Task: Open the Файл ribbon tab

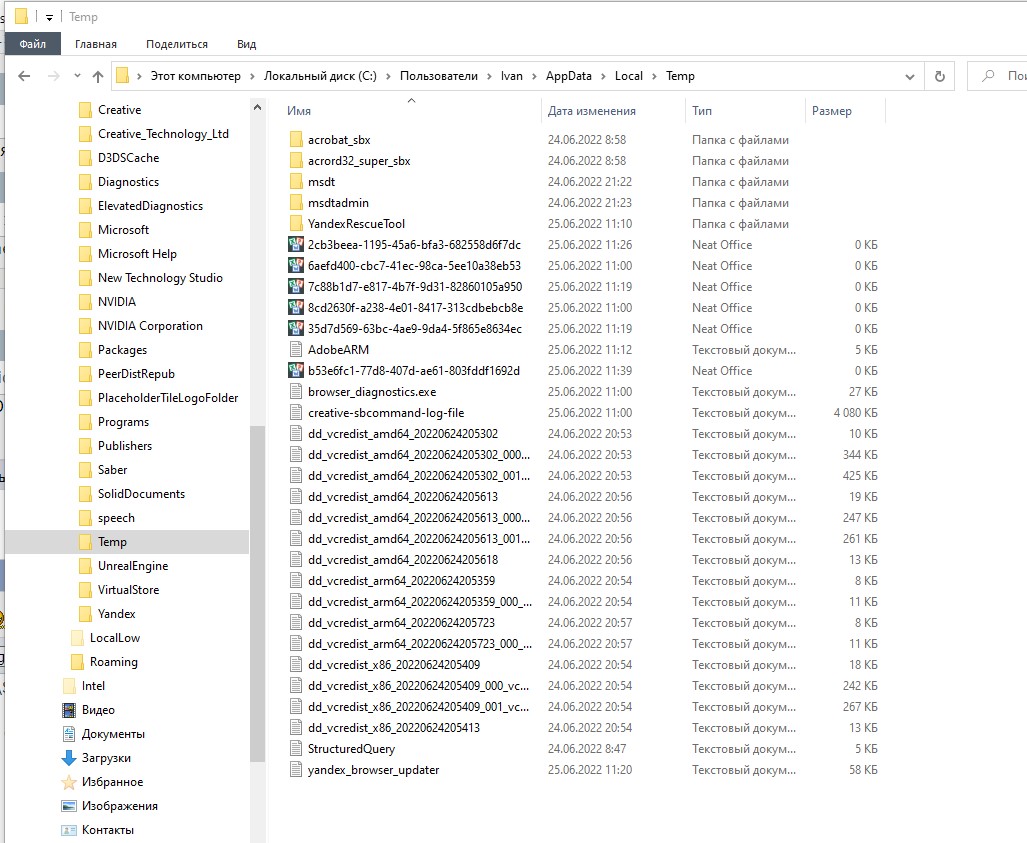Action: pos(33,44)
